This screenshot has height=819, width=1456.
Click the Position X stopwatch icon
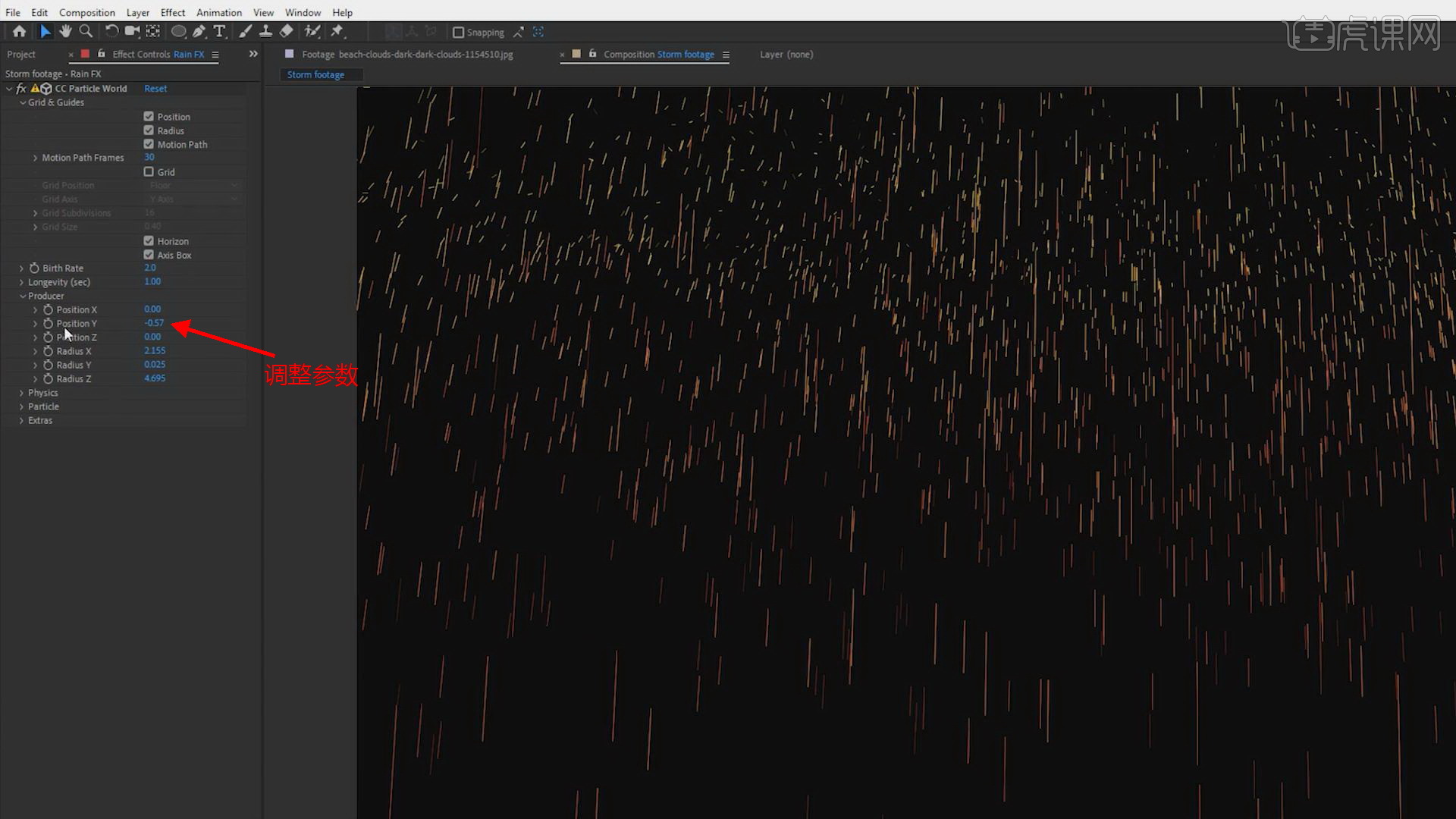48,310
